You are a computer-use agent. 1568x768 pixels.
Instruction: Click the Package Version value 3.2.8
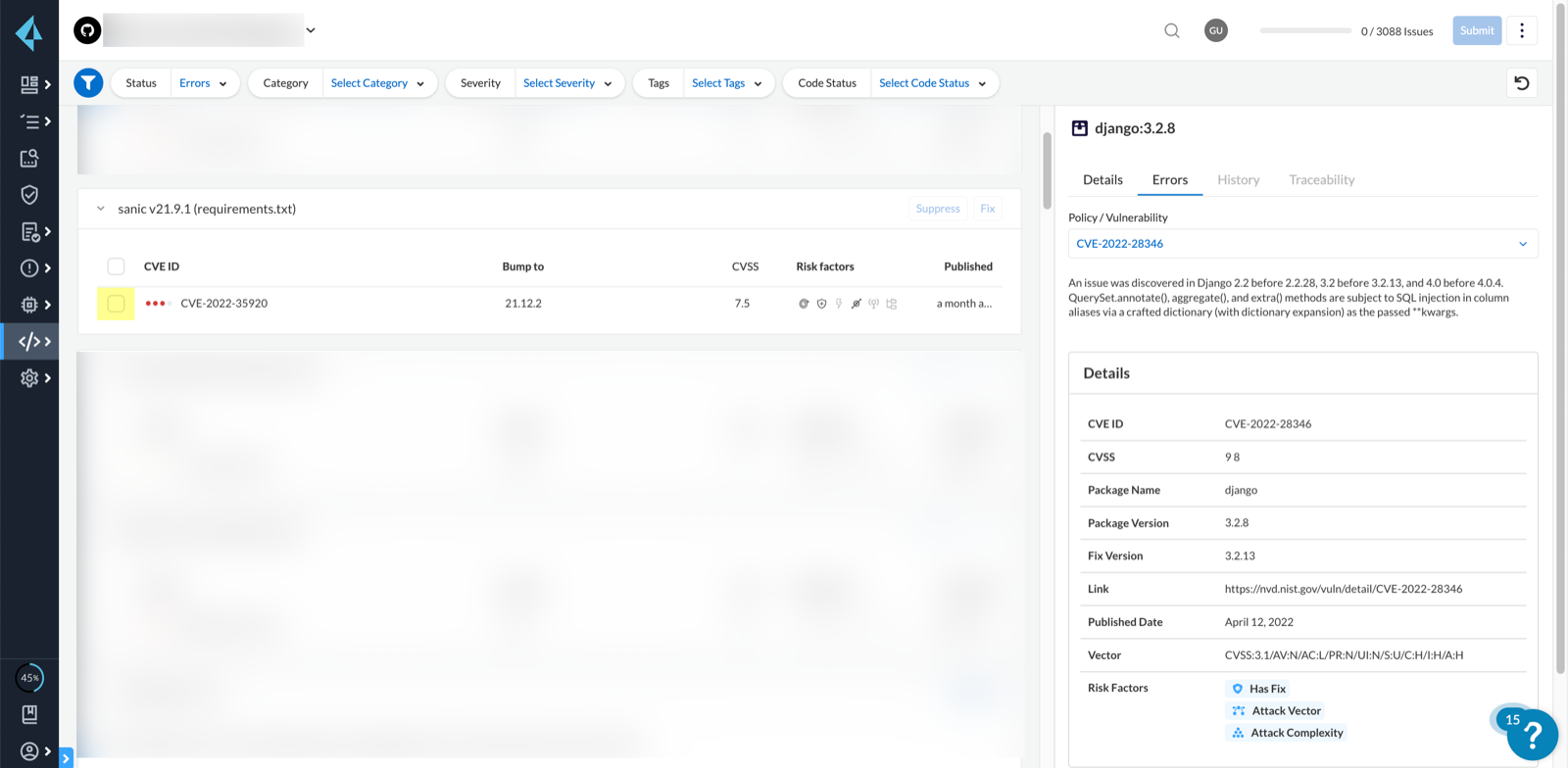point(1237,523)
